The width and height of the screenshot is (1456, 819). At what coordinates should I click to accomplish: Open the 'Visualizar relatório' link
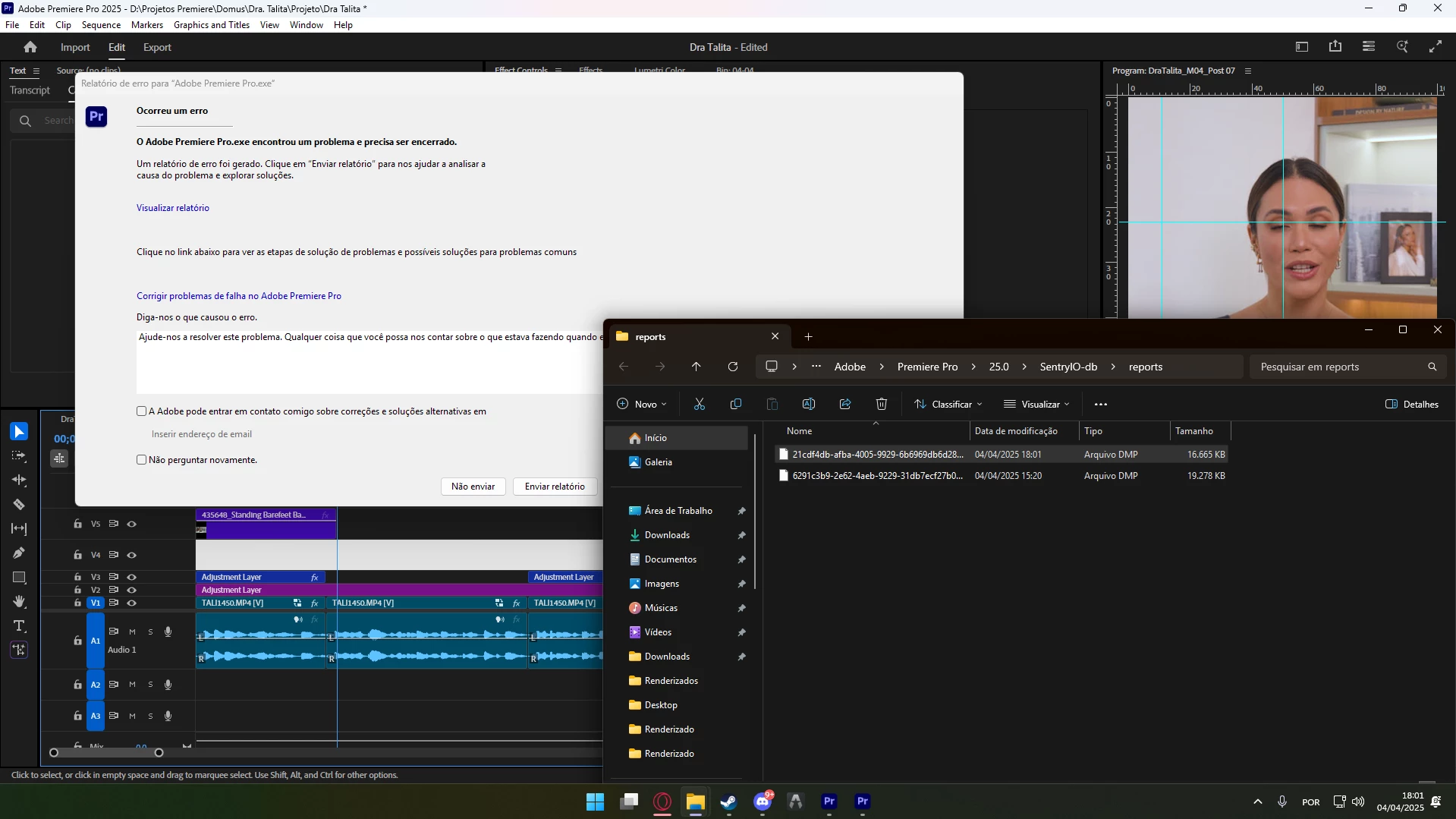pos(173,208)
